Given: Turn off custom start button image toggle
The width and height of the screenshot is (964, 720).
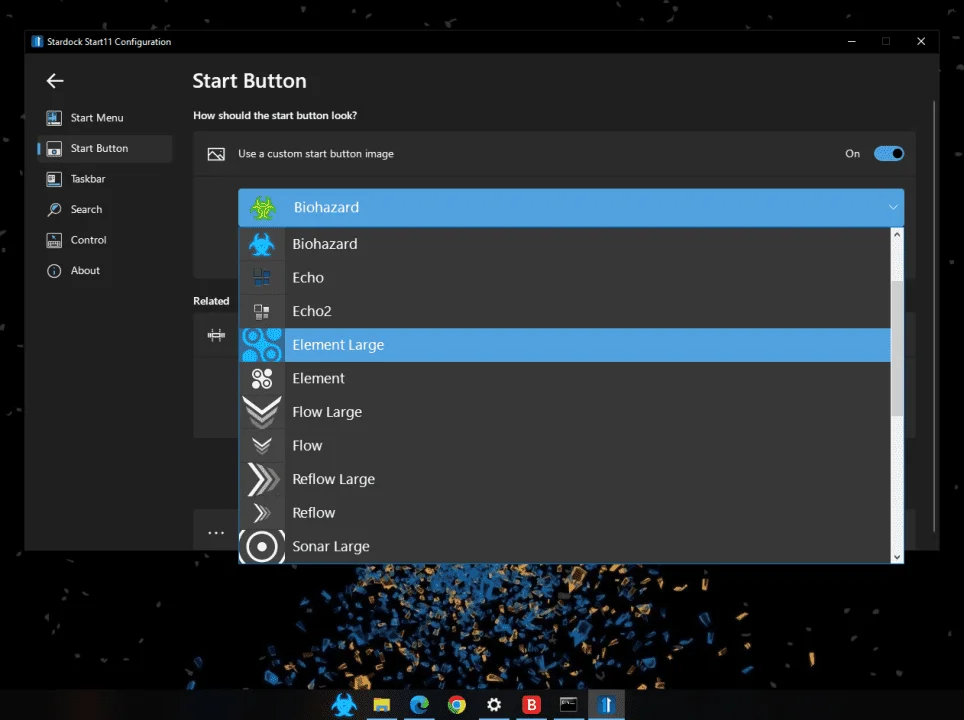Looking at the screenshot, I should [x=888, y=154].
